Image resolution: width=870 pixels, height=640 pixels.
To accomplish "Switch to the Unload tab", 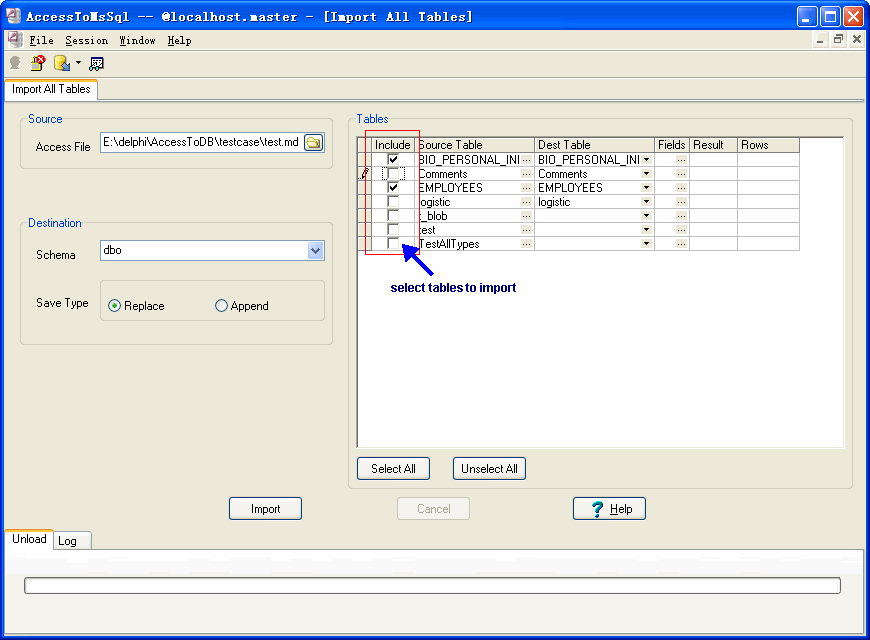I will [x=29, y=539].
